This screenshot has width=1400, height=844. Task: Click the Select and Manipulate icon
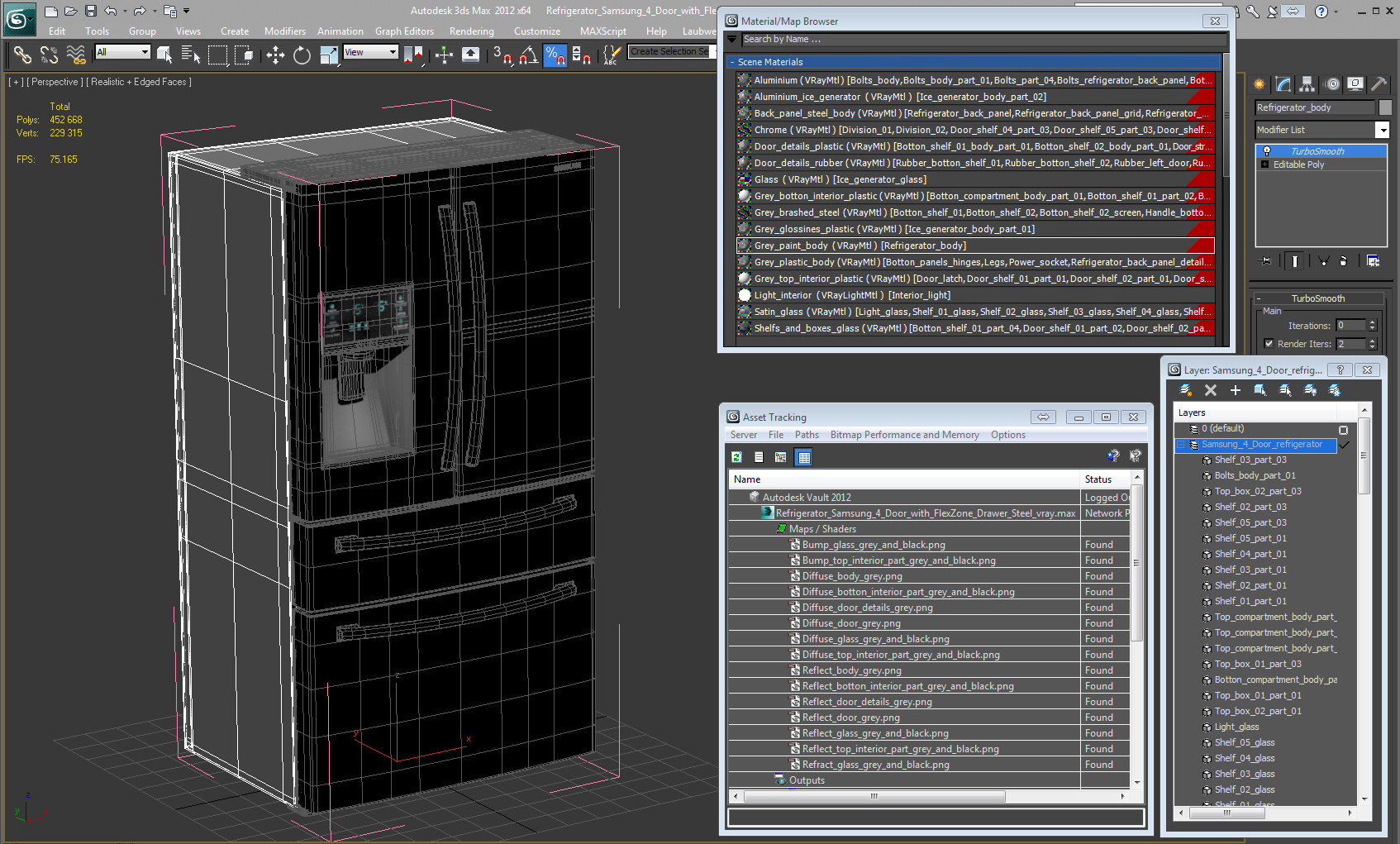pos(445,55)
